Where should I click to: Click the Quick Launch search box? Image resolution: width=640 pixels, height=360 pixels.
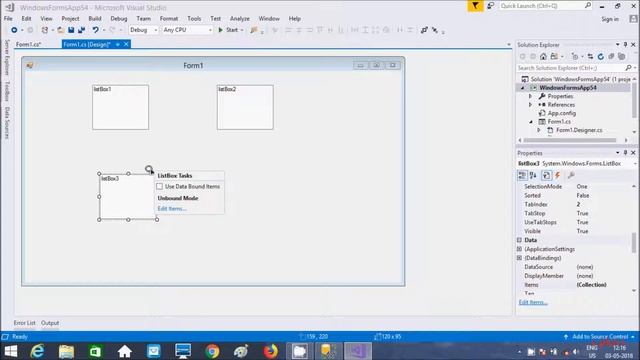coord(545,6)
